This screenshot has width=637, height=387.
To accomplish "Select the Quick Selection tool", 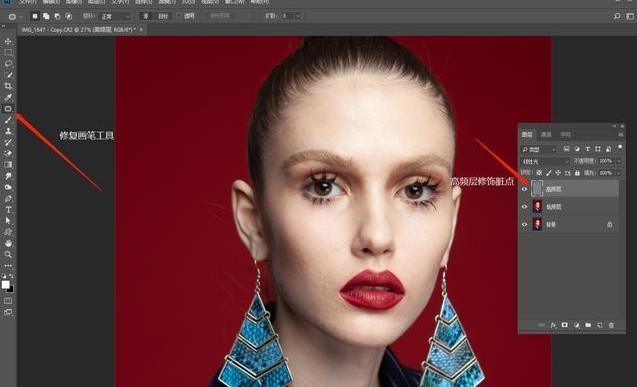I will pyautogui.click(x=8, y=75).
